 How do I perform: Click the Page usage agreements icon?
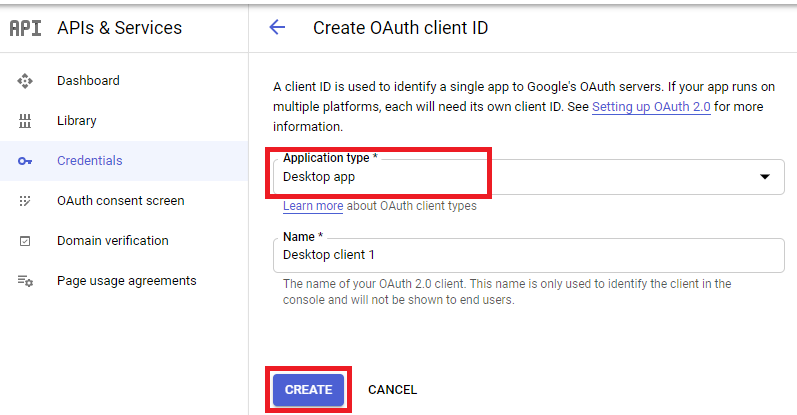(x=26, y=281)
